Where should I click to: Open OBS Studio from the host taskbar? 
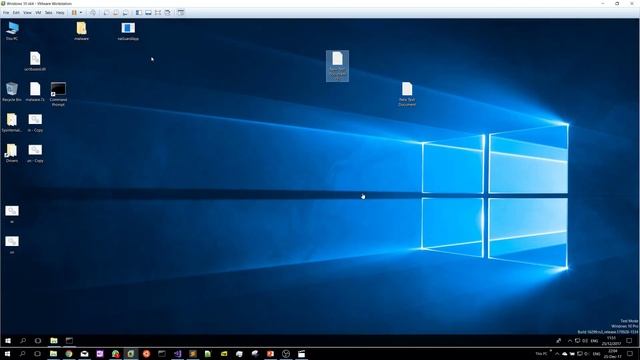(286, 354)
